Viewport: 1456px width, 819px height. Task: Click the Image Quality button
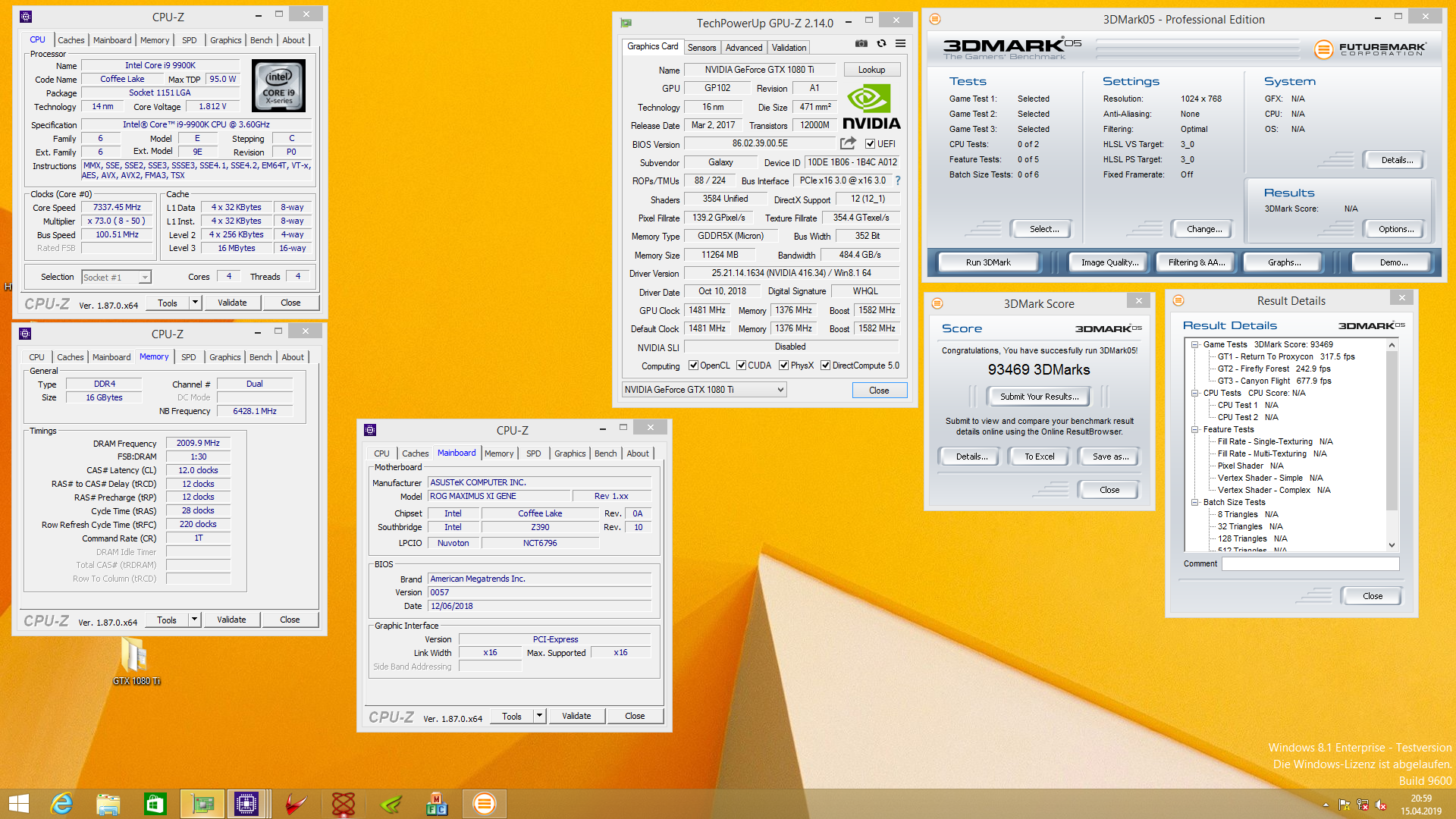coord(1109,262)
